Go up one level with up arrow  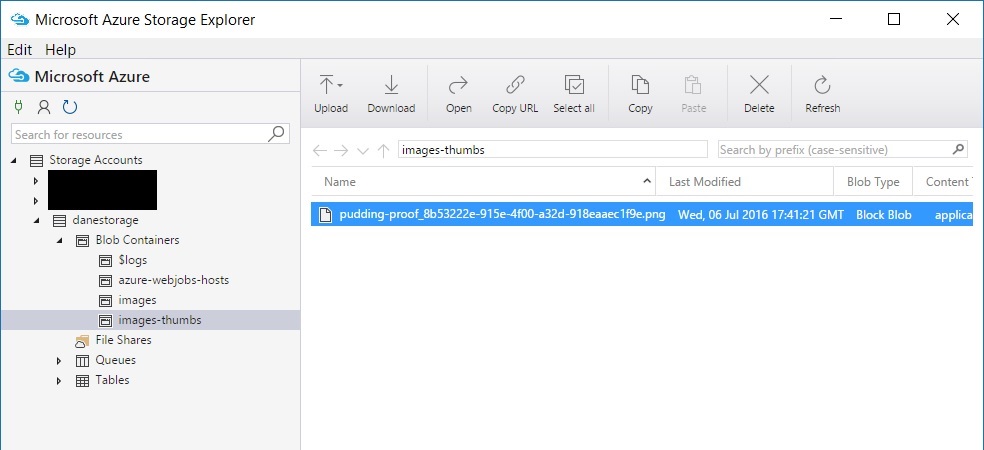point(383,151)
